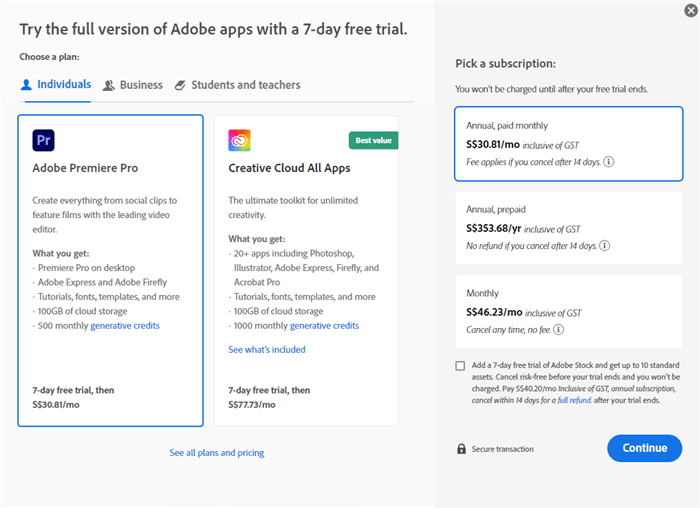Image resolution: width=700 pixels, height=508 pixels.
Task: Click the Creative Cloud All Apps title
Action: click(x=289, y=168)
